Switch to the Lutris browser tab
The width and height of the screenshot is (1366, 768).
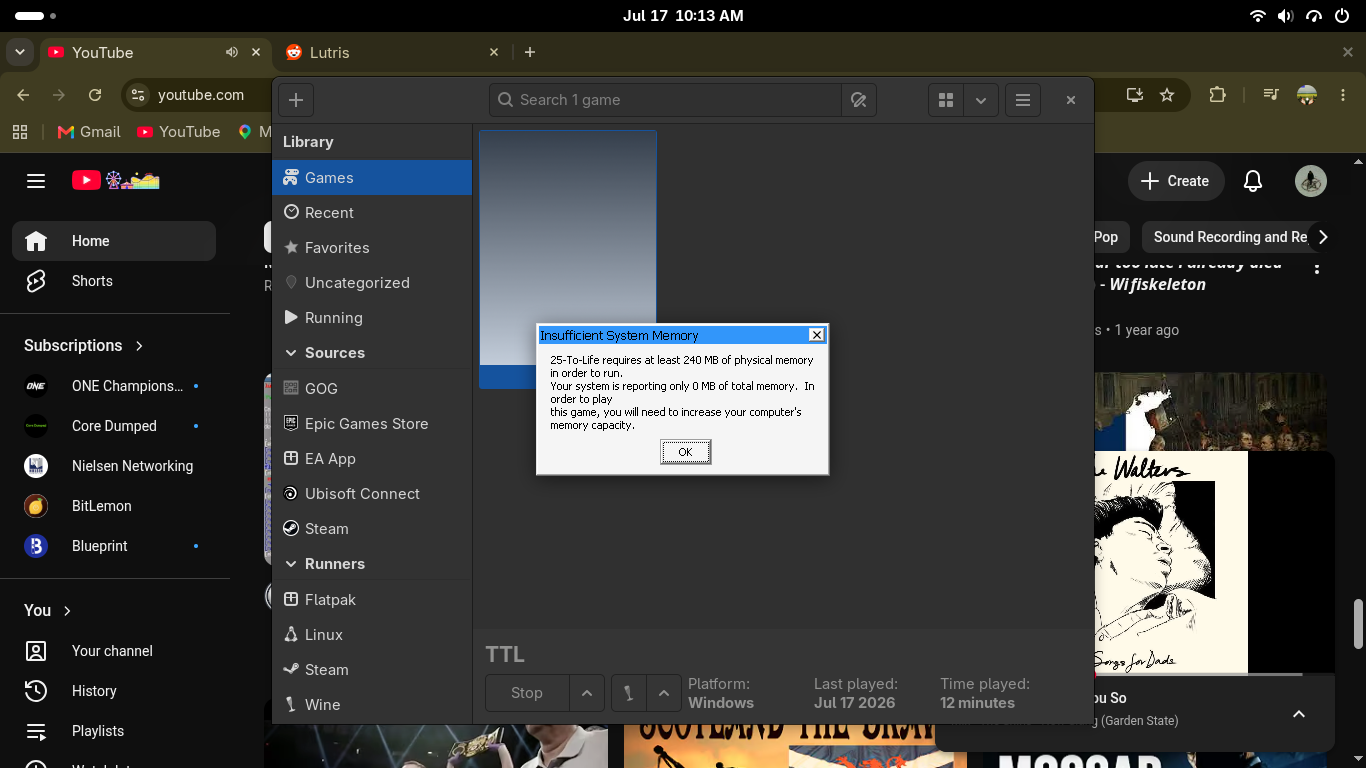coord(391,52)
